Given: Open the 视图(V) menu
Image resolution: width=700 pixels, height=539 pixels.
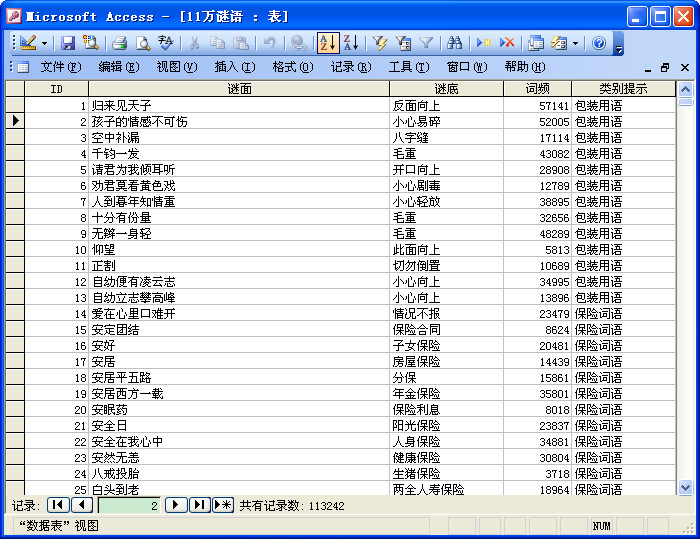Looking at the screenshot, I should [x=177, y=67].
